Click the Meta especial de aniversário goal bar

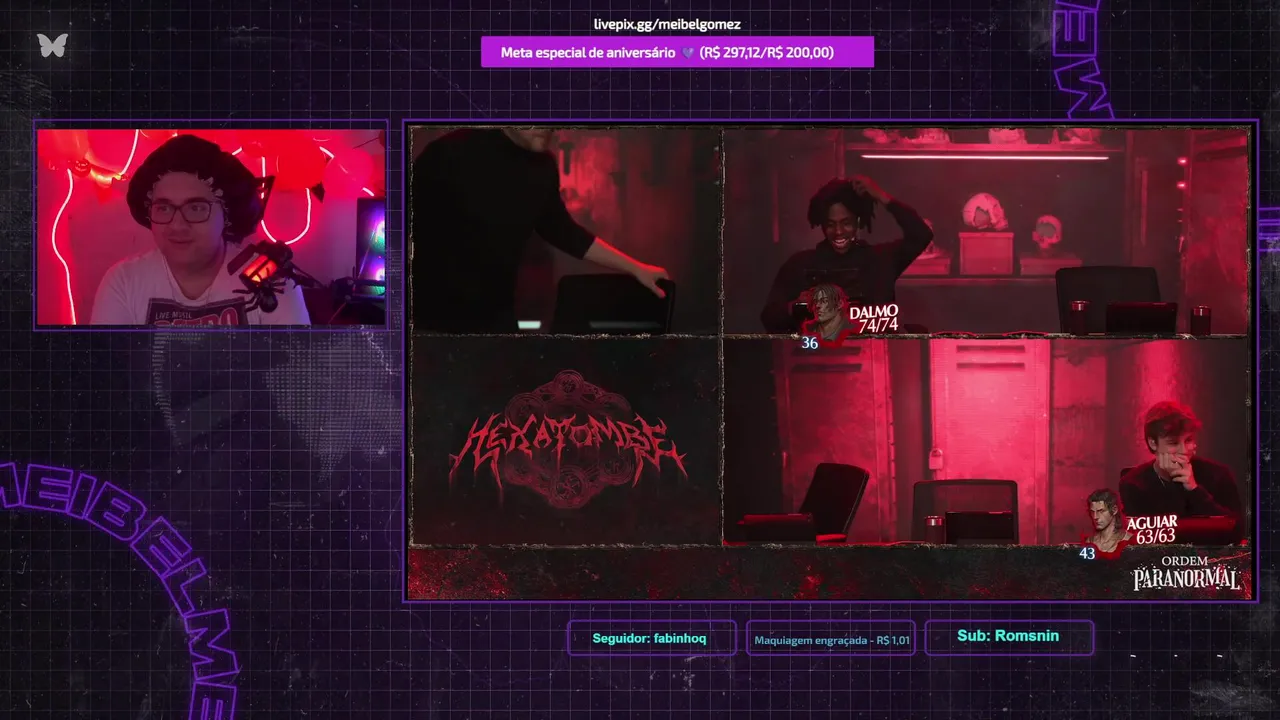[677, 52]
